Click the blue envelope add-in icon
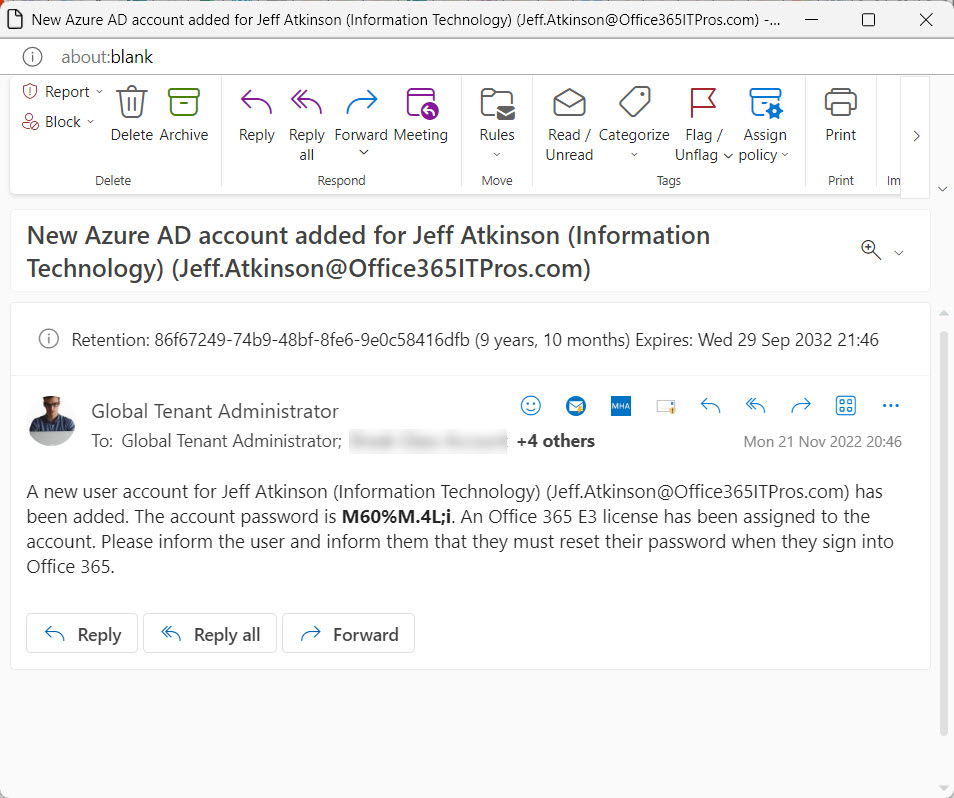 tap(576, 406)
